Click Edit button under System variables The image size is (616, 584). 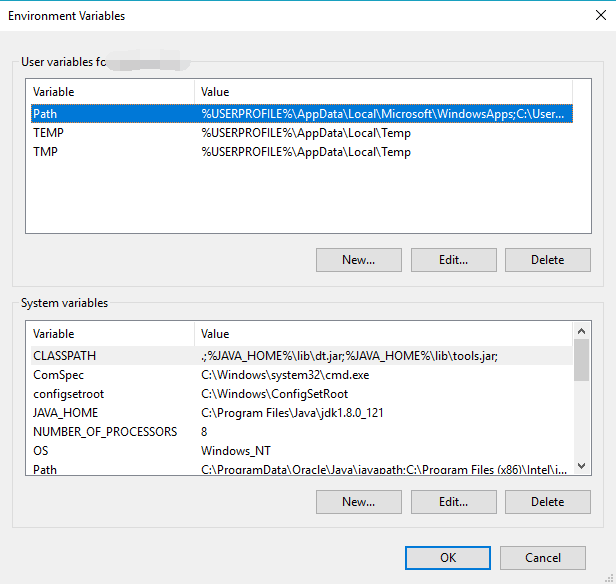point(453,501)
